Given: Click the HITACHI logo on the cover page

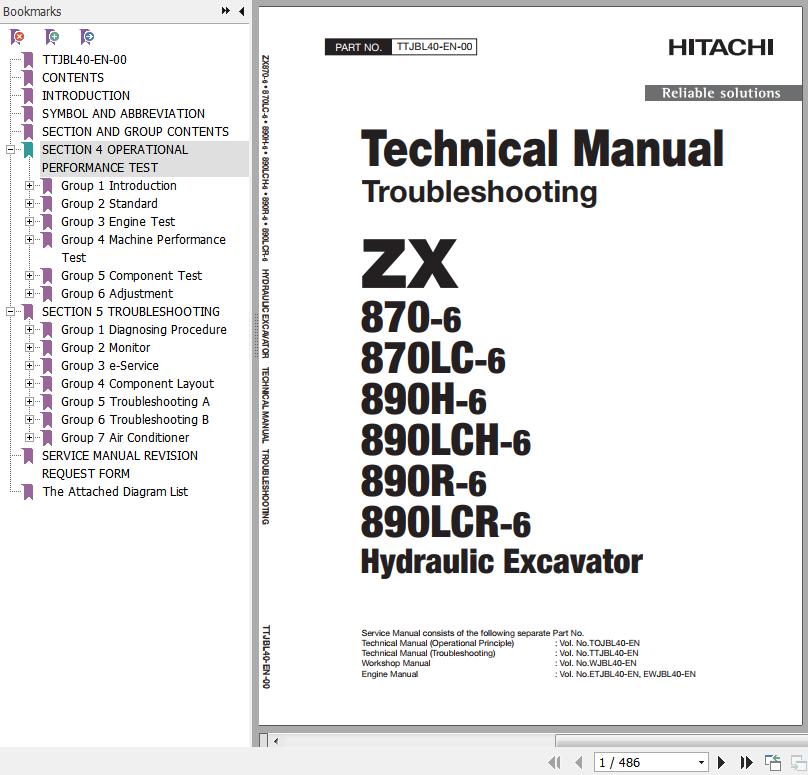Looking at the screenshot, I should pyautogui.click(x=721, y=47).
